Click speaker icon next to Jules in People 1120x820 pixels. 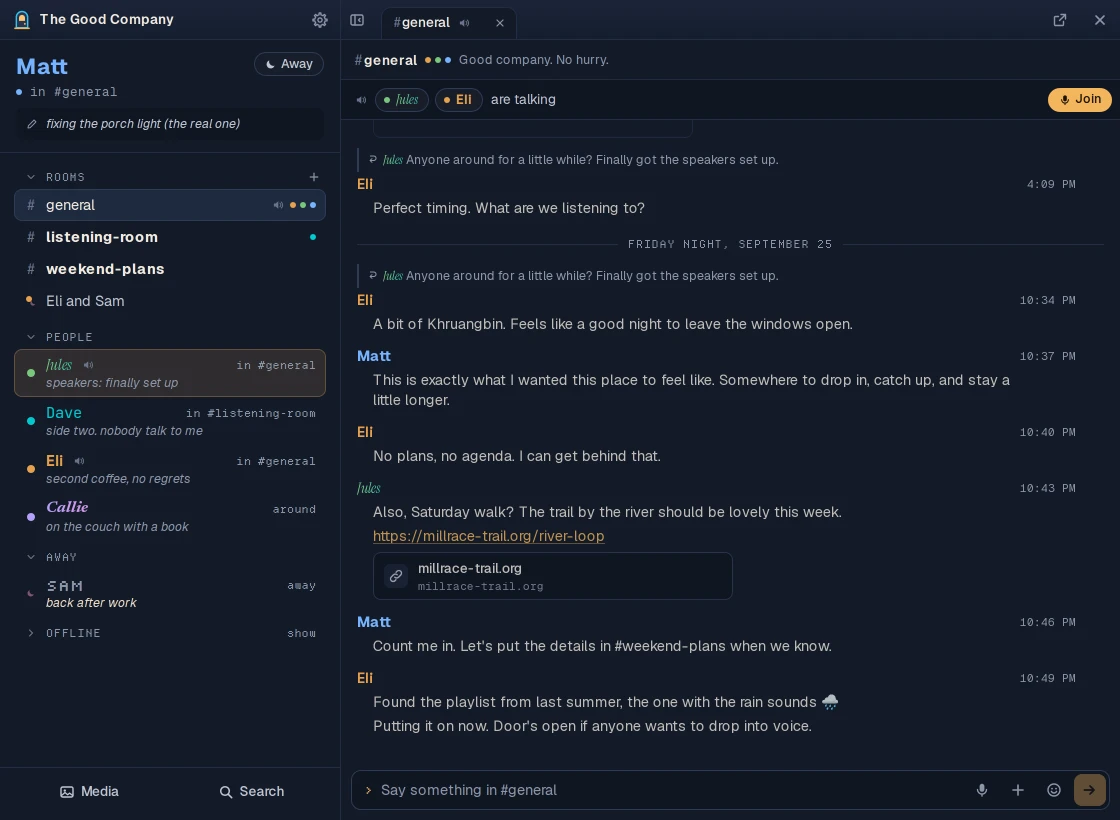click(x=89, y=365)
